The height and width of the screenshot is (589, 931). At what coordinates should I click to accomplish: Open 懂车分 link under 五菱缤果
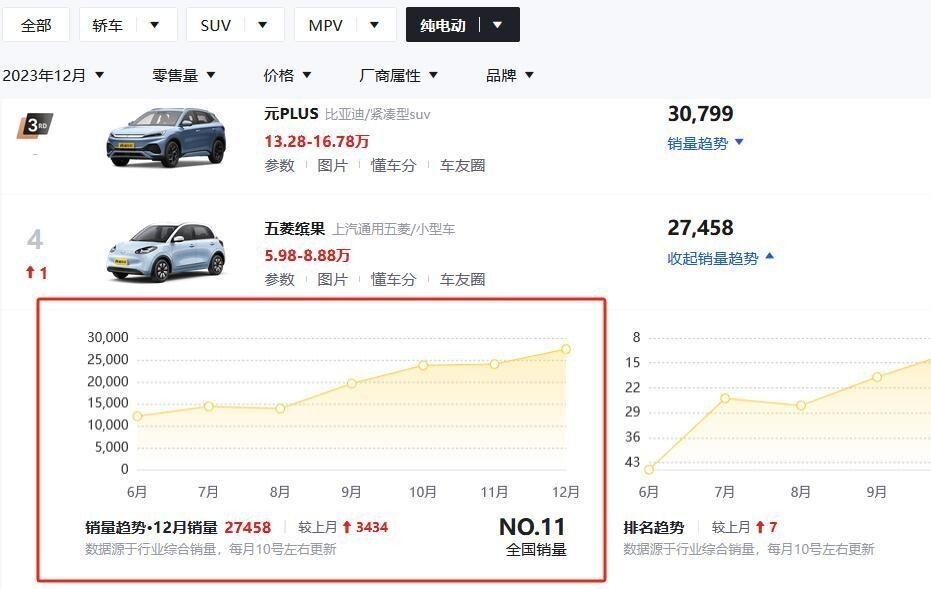[393, 280]
